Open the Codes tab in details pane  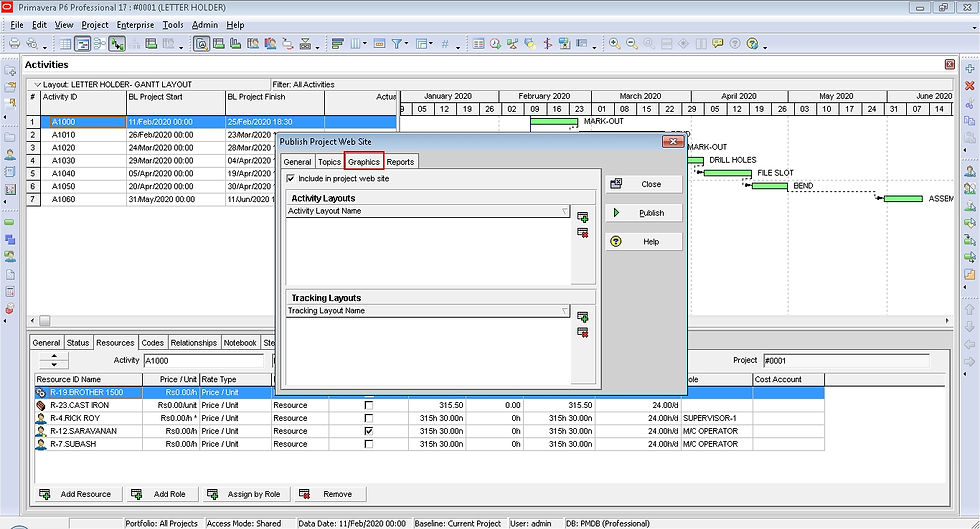[152, 343]
